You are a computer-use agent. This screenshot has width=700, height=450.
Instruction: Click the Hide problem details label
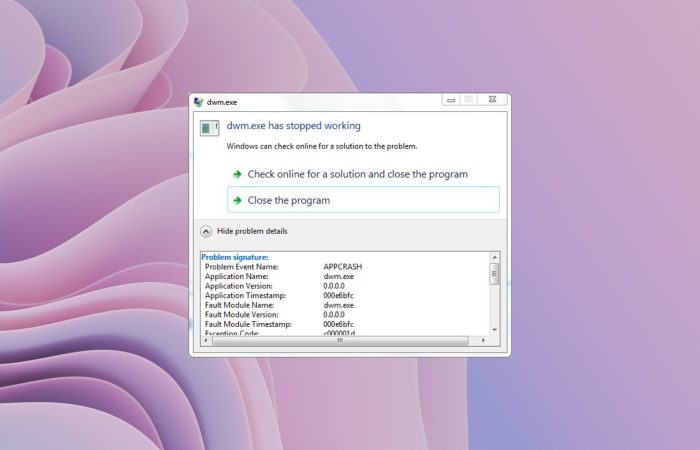(x=252, y=231)
